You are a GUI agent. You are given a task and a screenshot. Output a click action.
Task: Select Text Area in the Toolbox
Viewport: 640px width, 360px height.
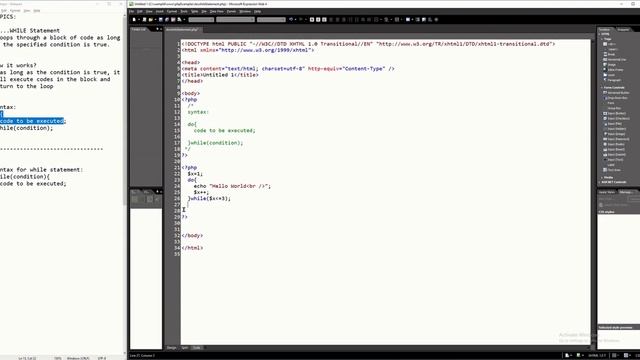pyautogui.click(x=613, y=170)
